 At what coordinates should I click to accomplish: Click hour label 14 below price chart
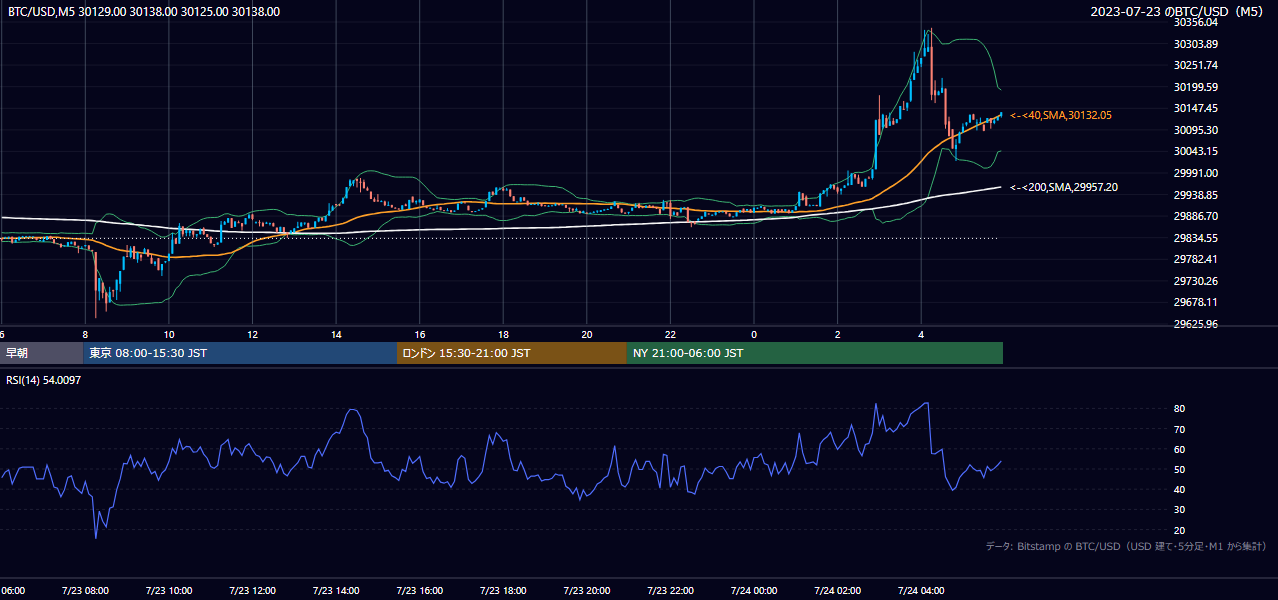[x=336, y=334]
